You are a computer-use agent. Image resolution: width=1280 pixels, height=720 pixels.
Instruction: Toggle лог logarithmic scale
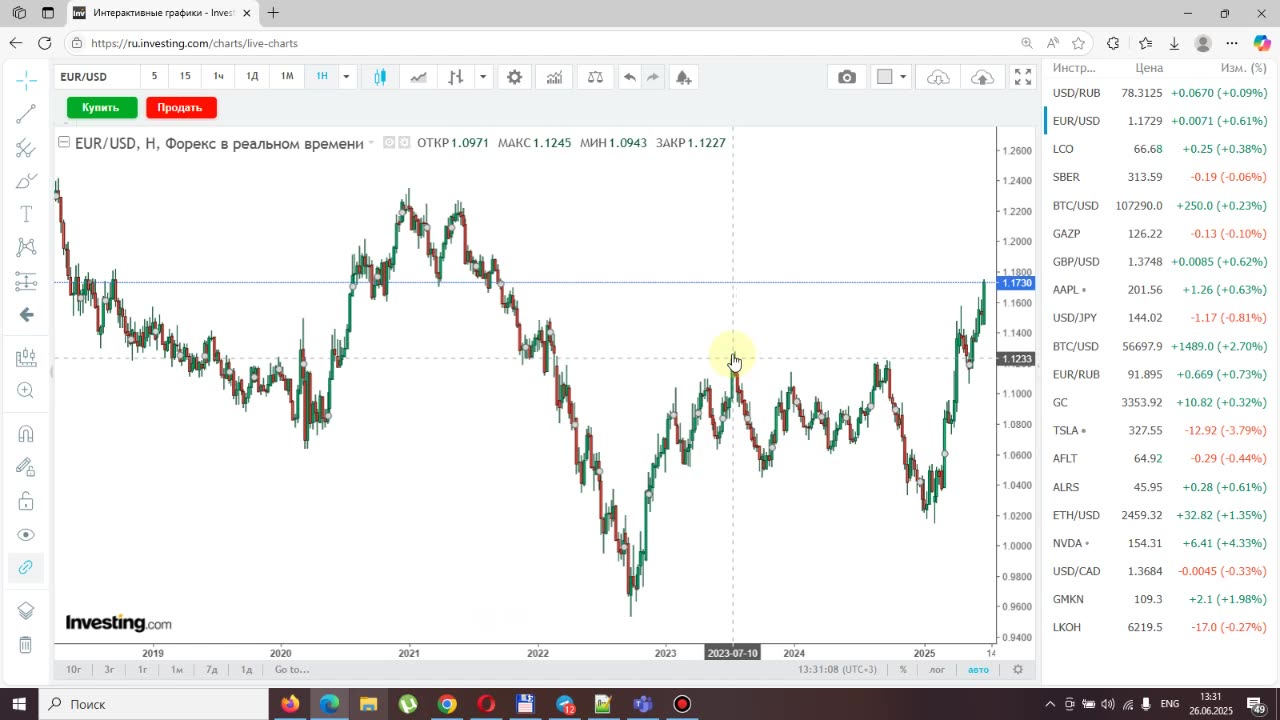click(x=937, y=670)
